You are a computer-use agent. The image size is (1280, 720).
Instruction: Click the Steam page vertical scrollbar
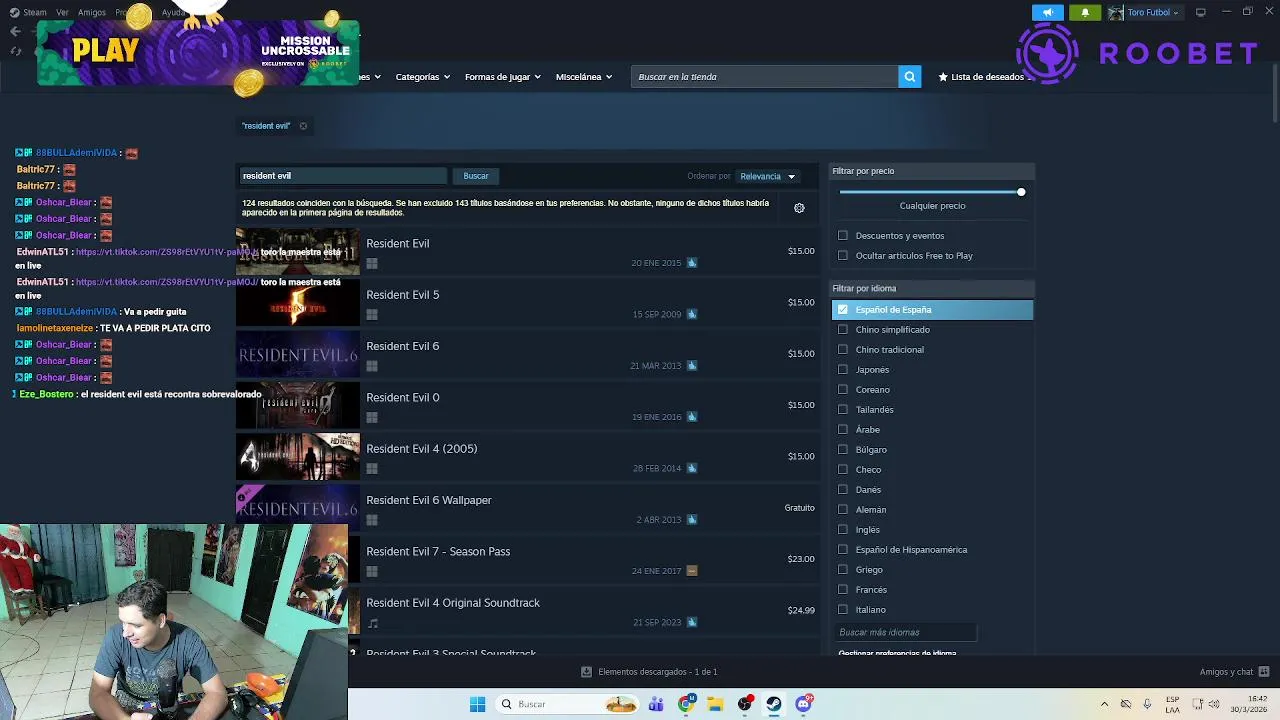coord(1274,95)
